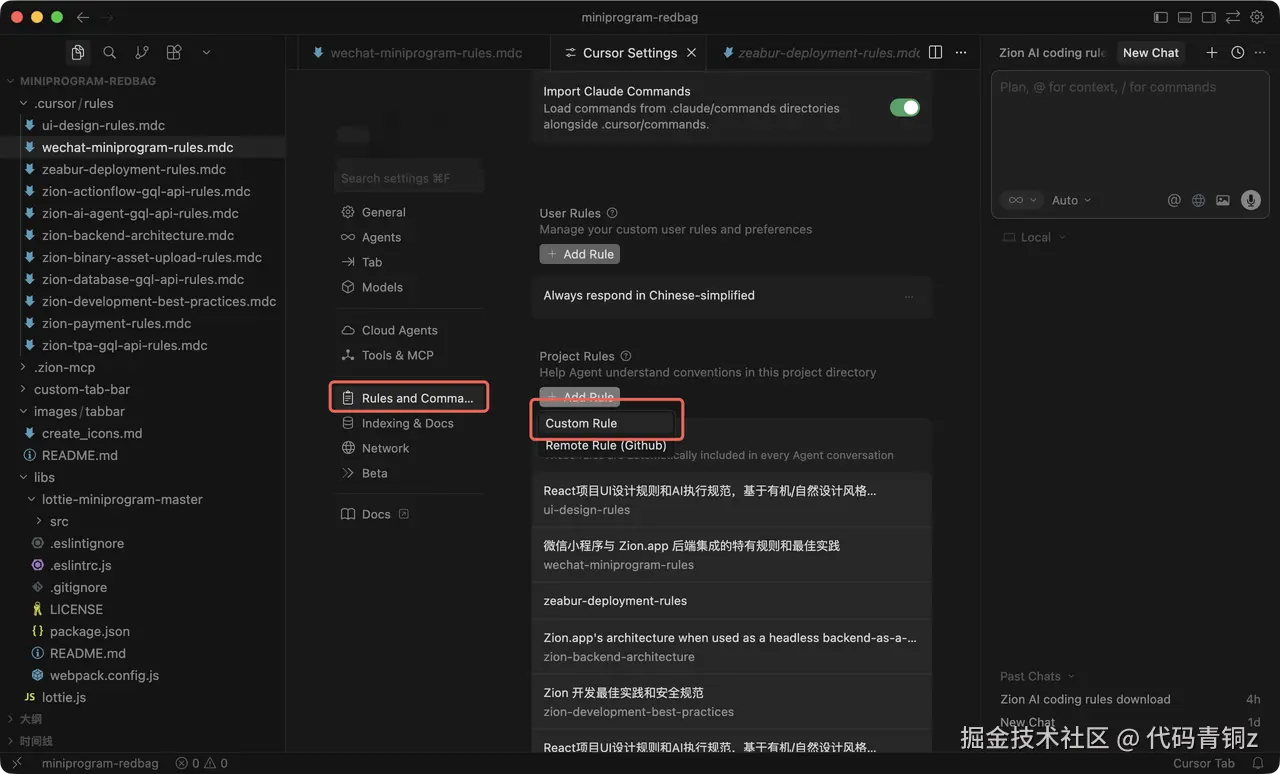
Task: Open the Auto model dropdown
Action: coord(1071,200)
